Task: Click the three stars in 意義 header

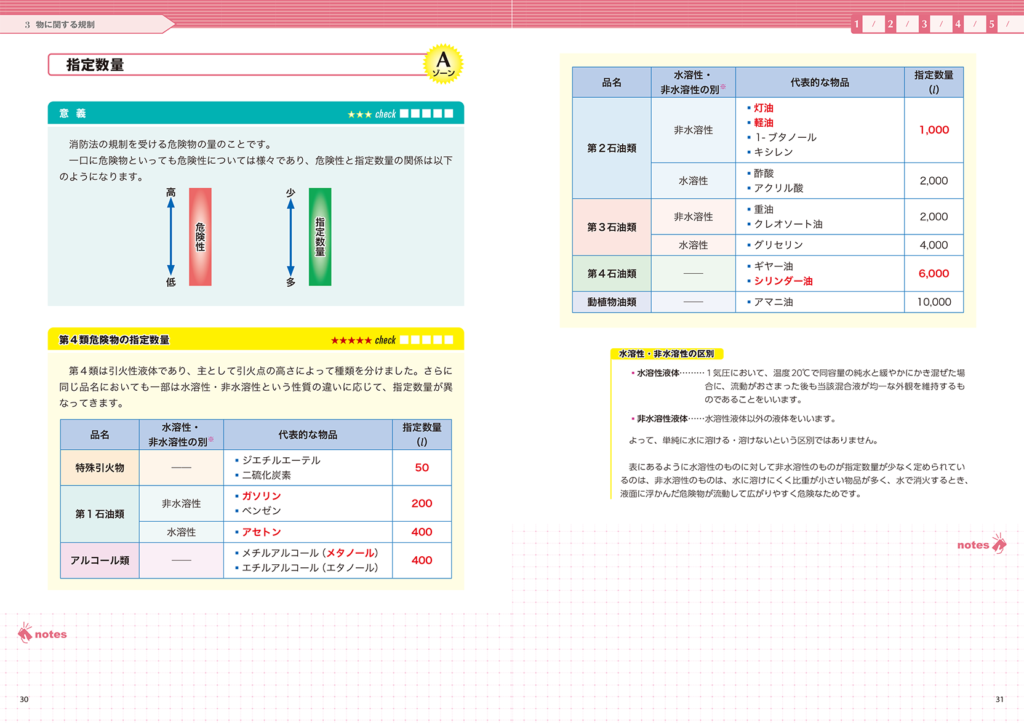Action: (359, 114)
